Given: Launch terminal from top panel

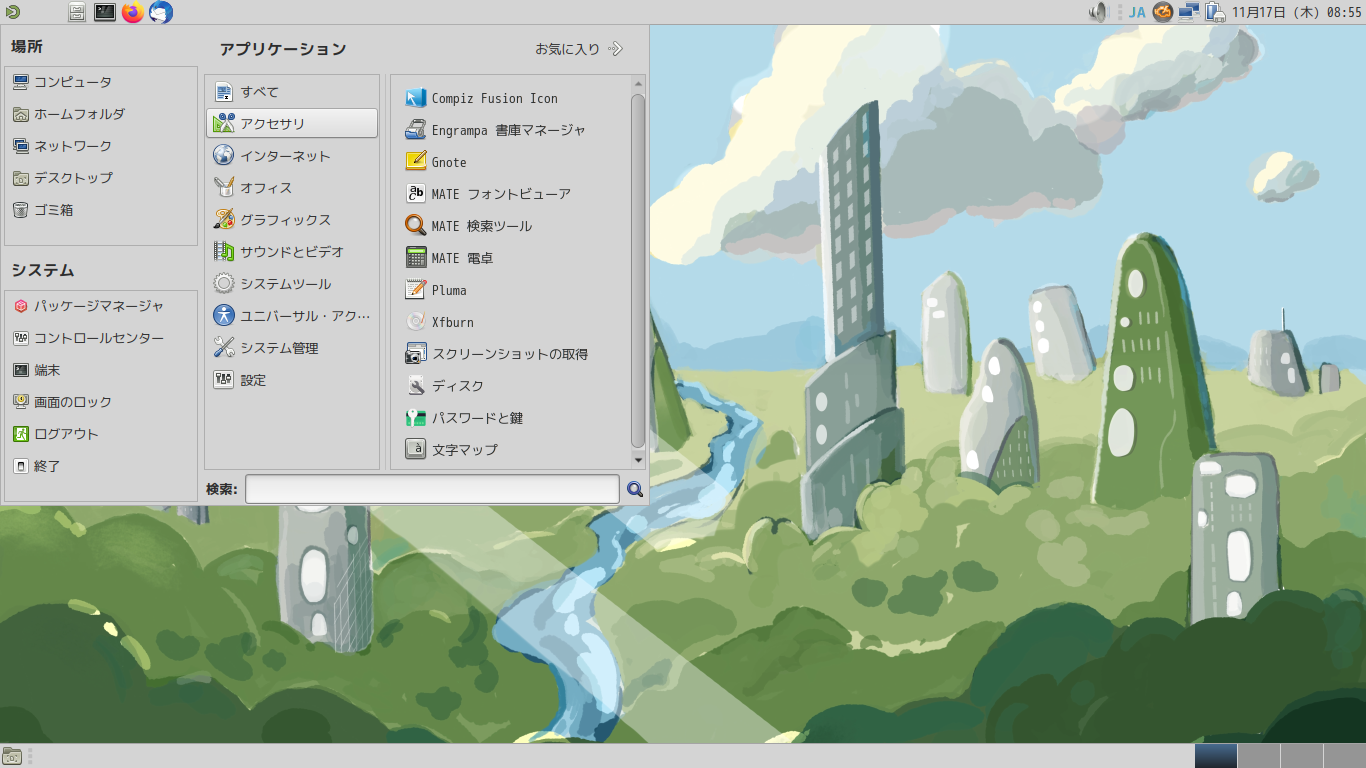Looking at the screenshot, I should pos(104,12).
